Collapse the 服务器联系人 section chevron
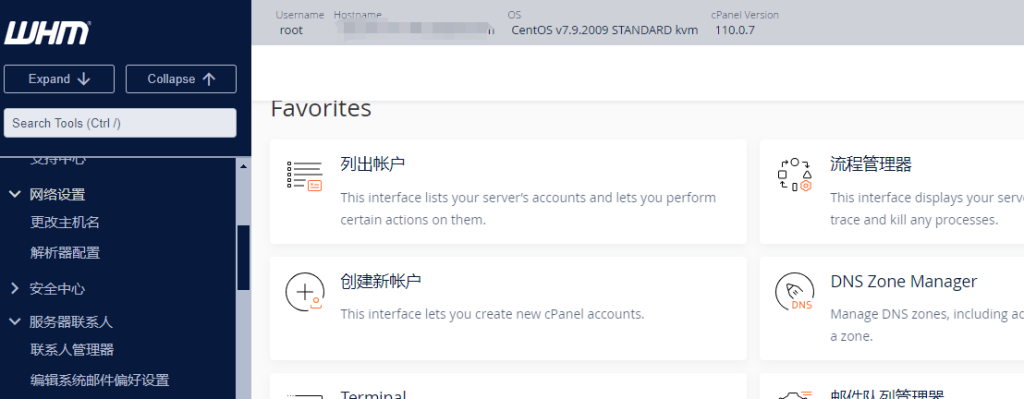This screenshot has height=399, width=1024. click(14, 322)
